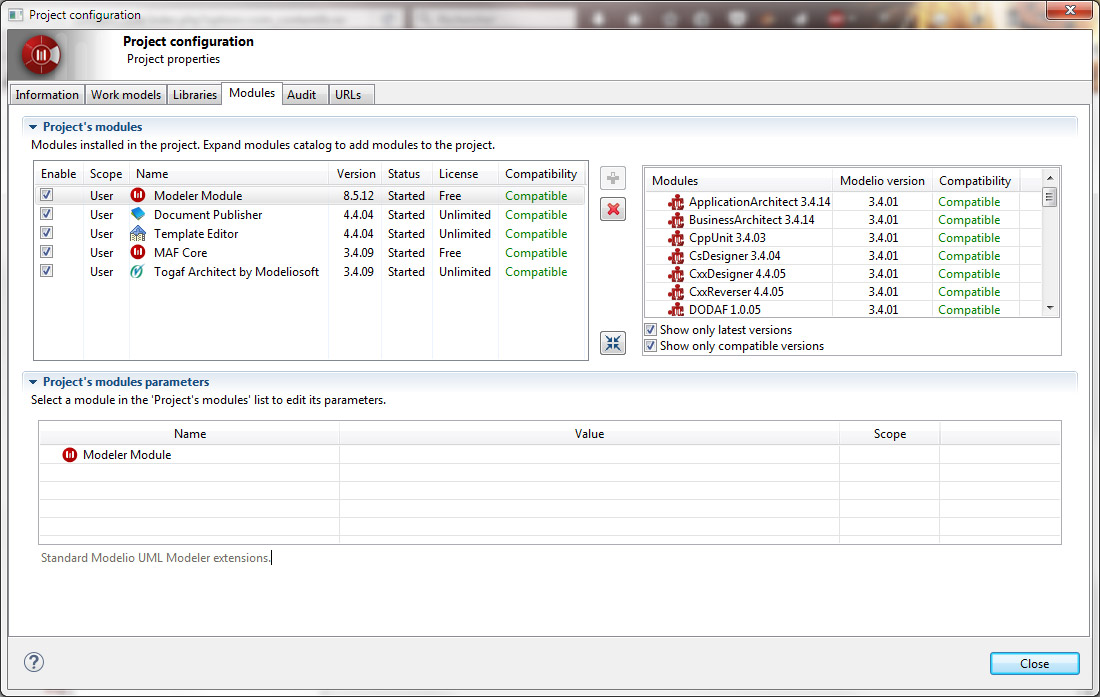1100x697 pixels.
Task: Disable the Document Publisher checkbox
Action: coord(46,213)
